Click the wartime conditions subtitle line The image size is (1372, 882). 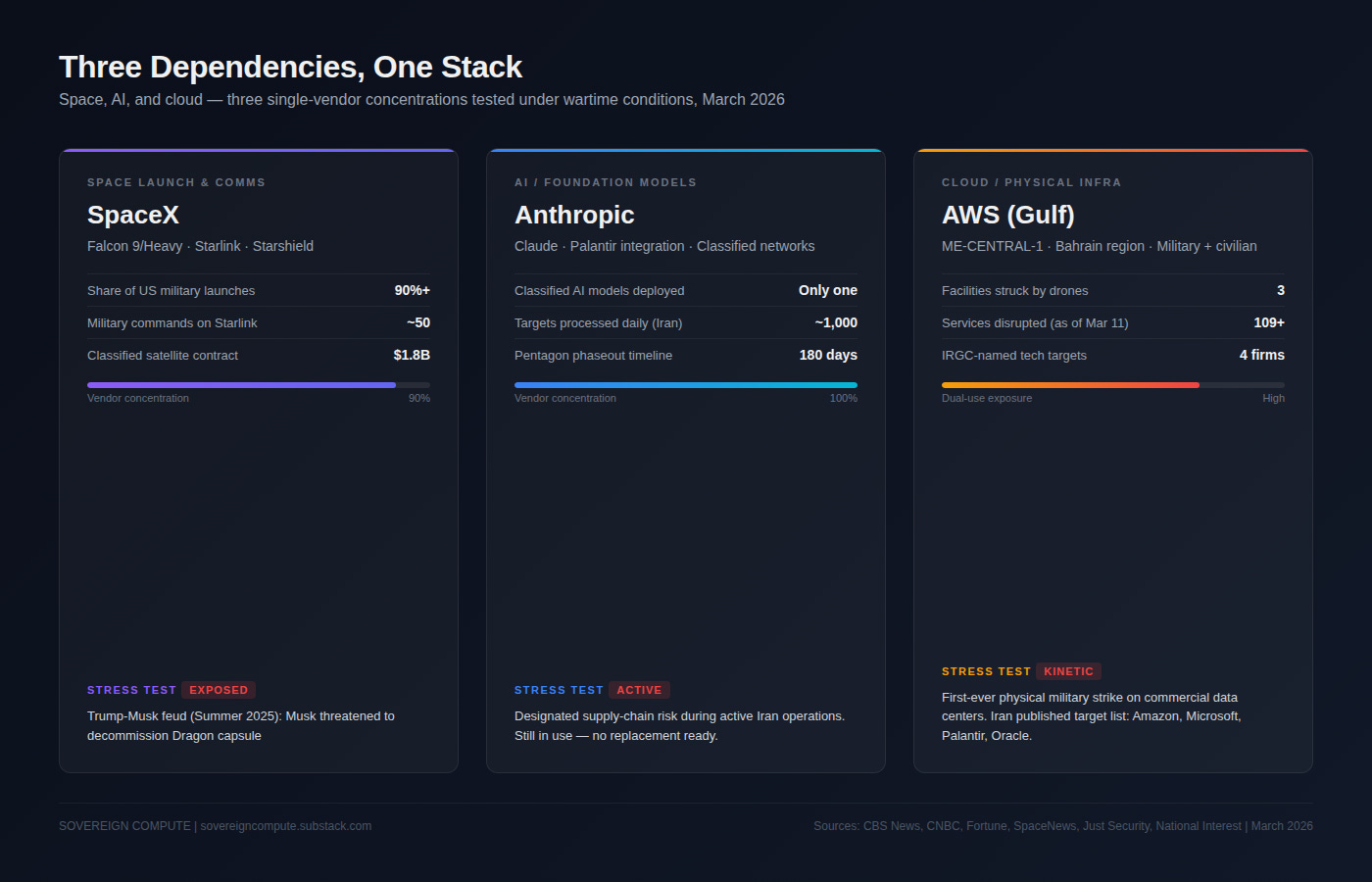(x=421, y=99)
